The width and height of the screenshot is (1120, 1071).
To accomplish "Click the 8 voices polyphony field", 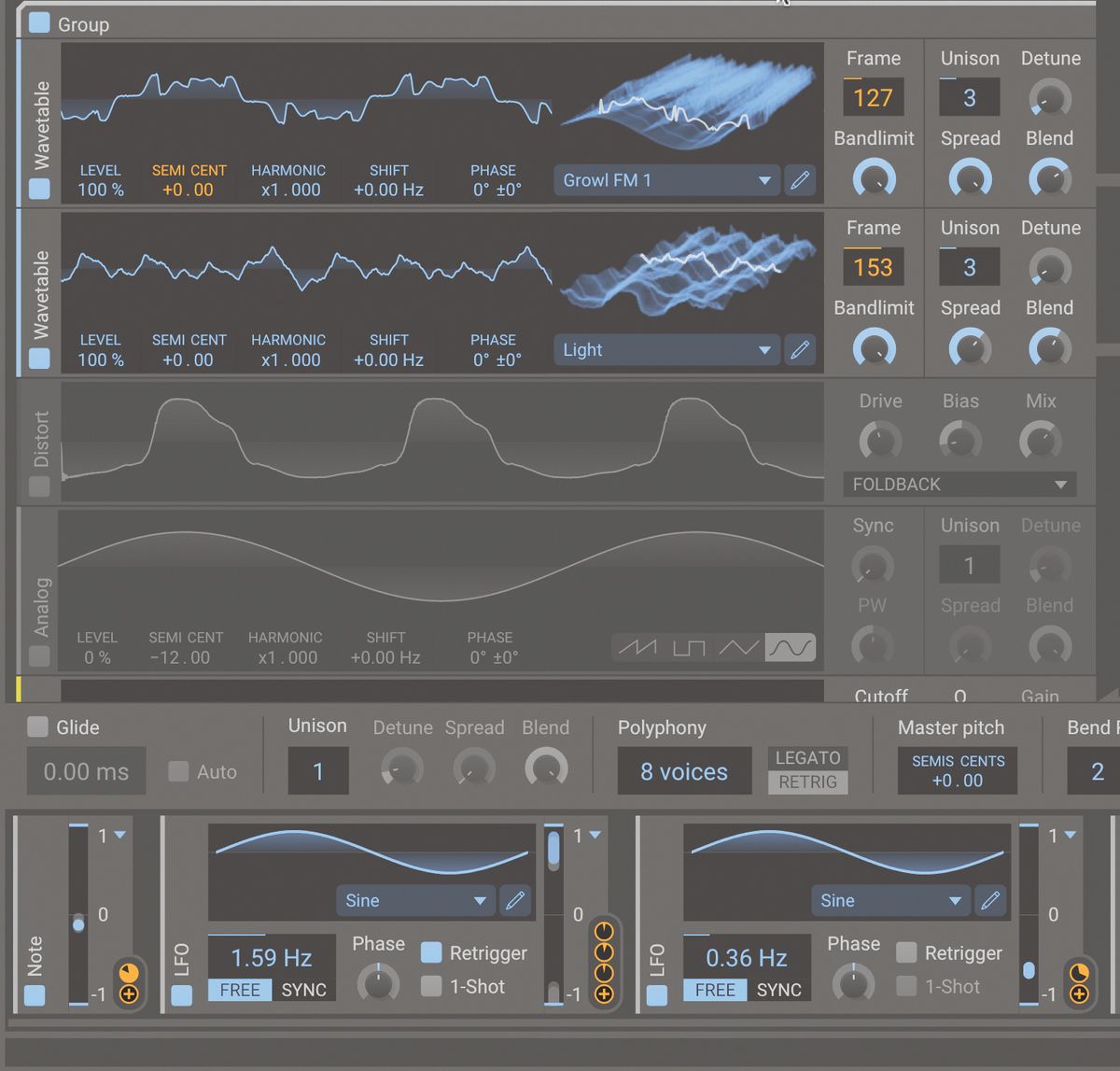I will [x=684, y=770].
